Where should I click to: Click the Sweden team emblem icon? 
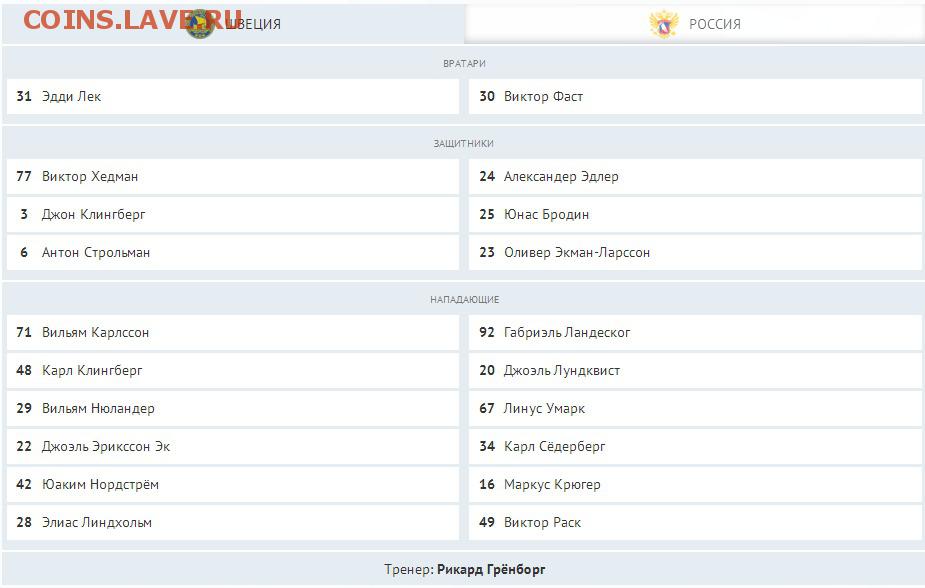(x=200, y=24)
